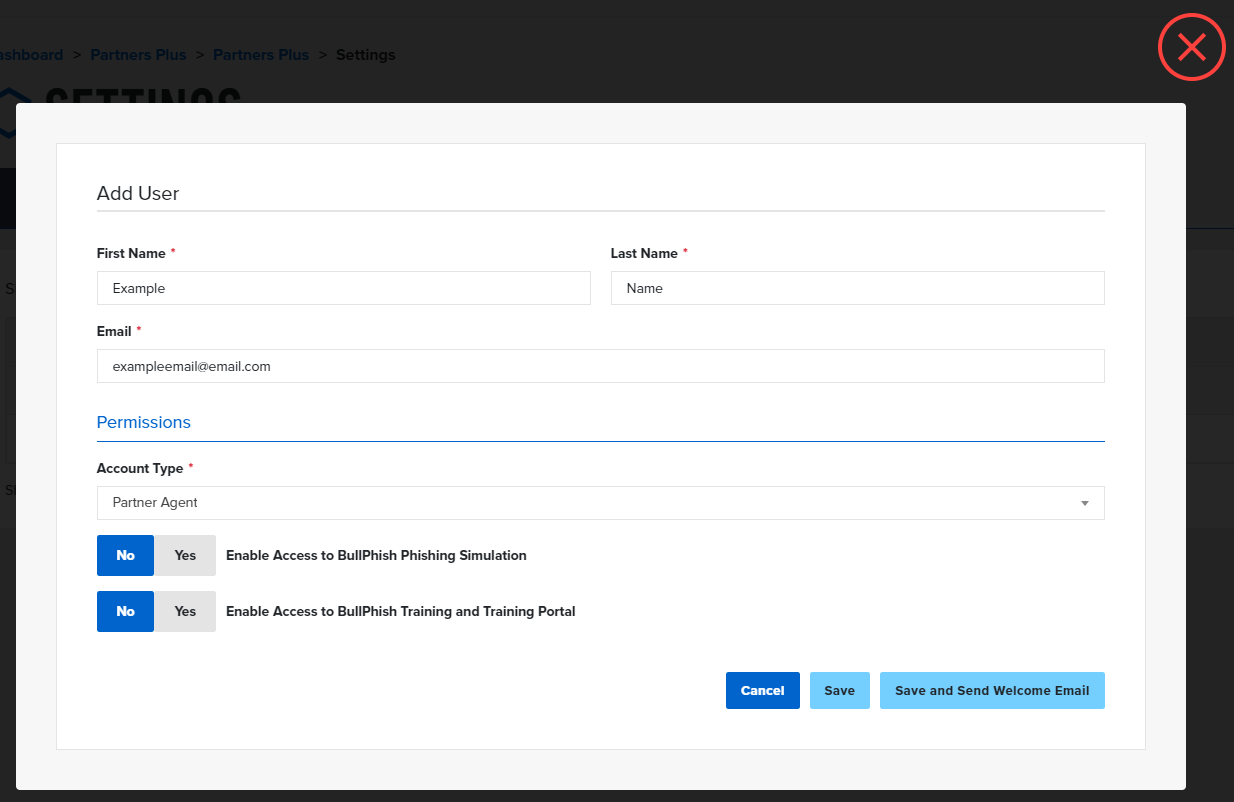Select No for BullPhish Phishing Simulation access
The height and width of the screenshot is (802, 1234).
click(x=125, y=555)
